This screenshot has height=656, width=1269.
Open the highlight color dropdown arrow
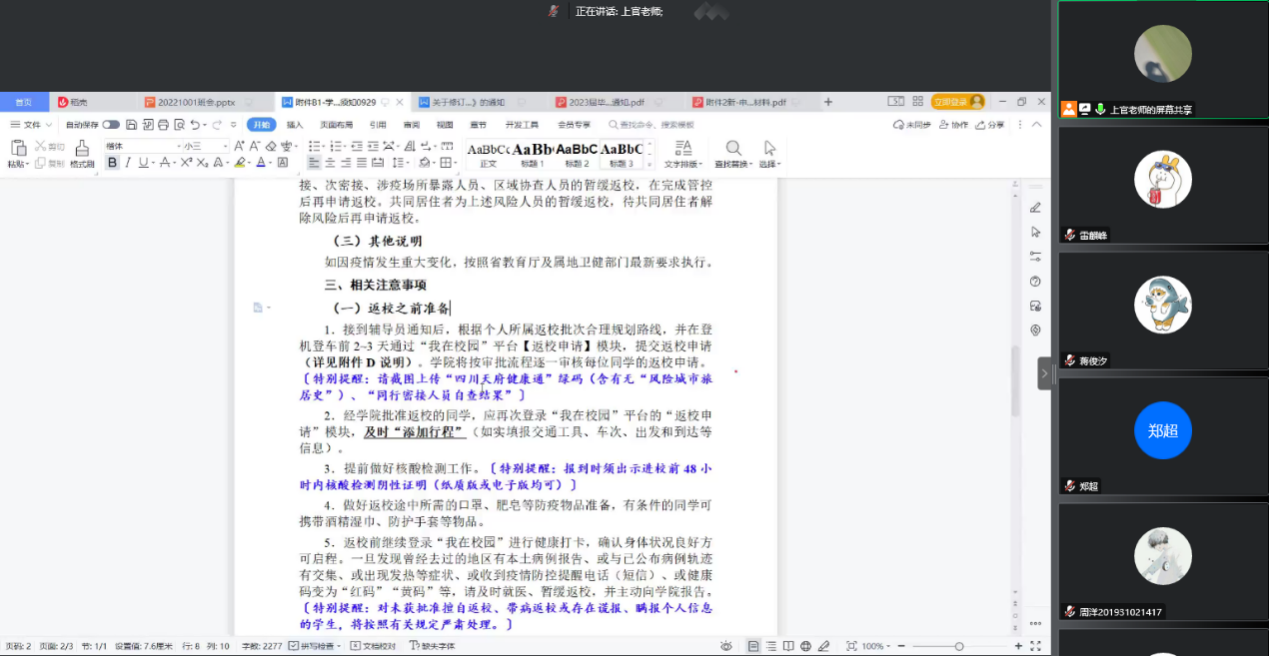pos(249,163)
